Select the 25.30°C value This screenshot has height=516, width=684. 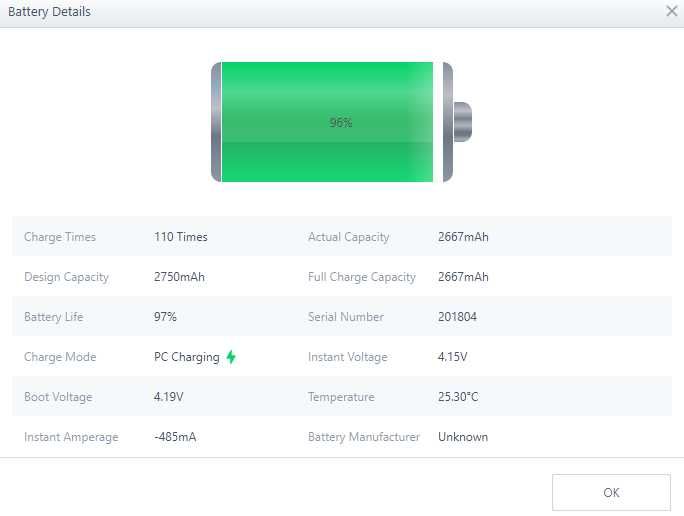[458, 397]
